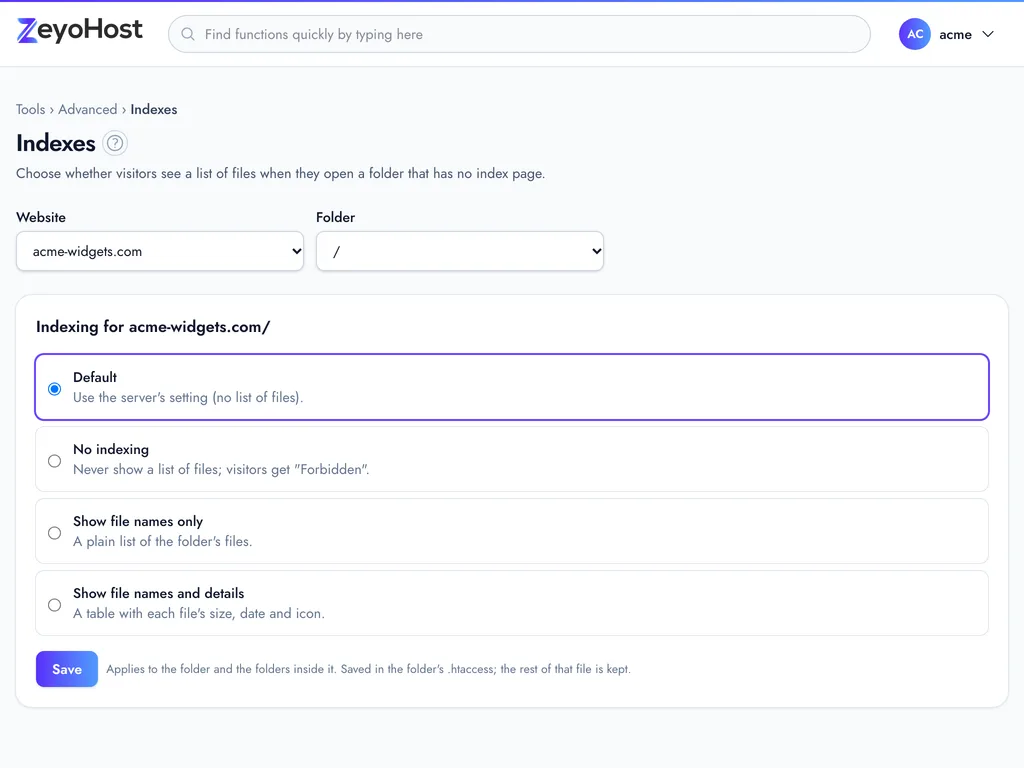The width and height of the screenshot is (1024, 768).
Task: Click the search magnifier icon
Action: click(188, 34)
